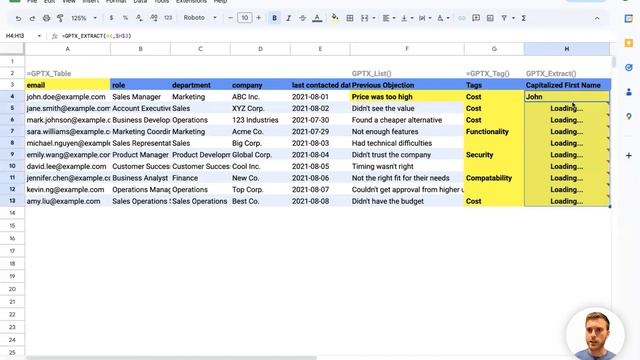The width and height of the screenshot is (640, 360).
Task: Undo the last action
Action: (x=18, y=18)
